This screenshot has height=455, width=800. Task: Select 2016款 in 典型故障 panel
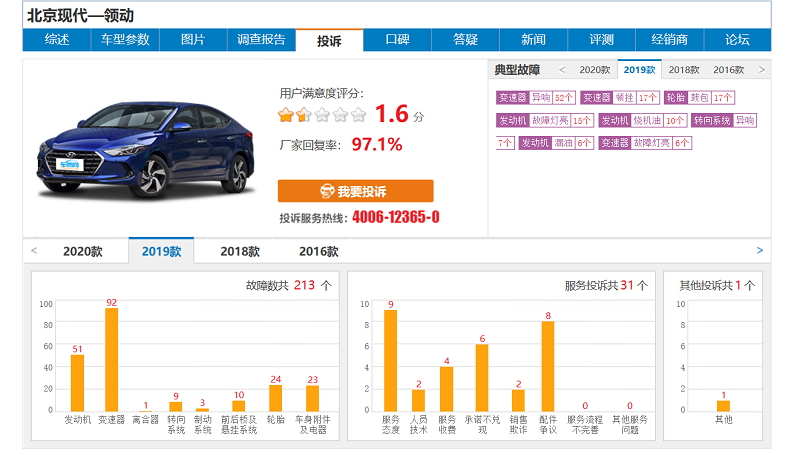point(729,70)
